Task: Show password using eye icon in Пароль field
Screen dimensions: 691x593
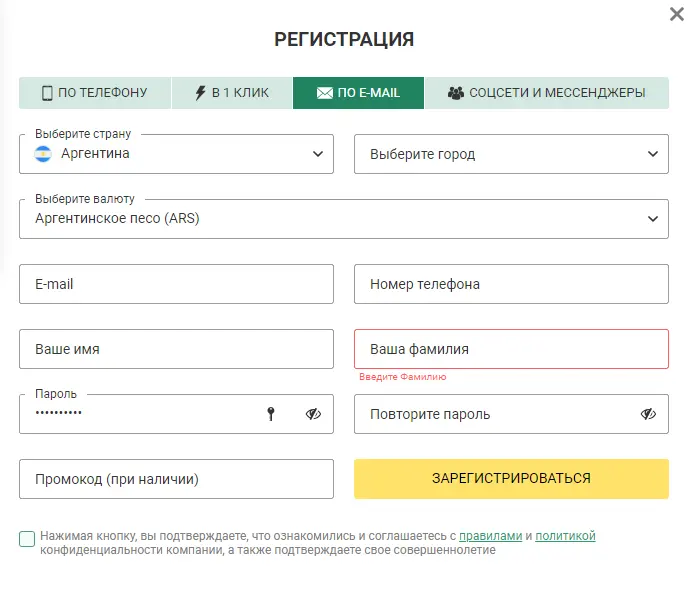Action: [x=313, y=414]
